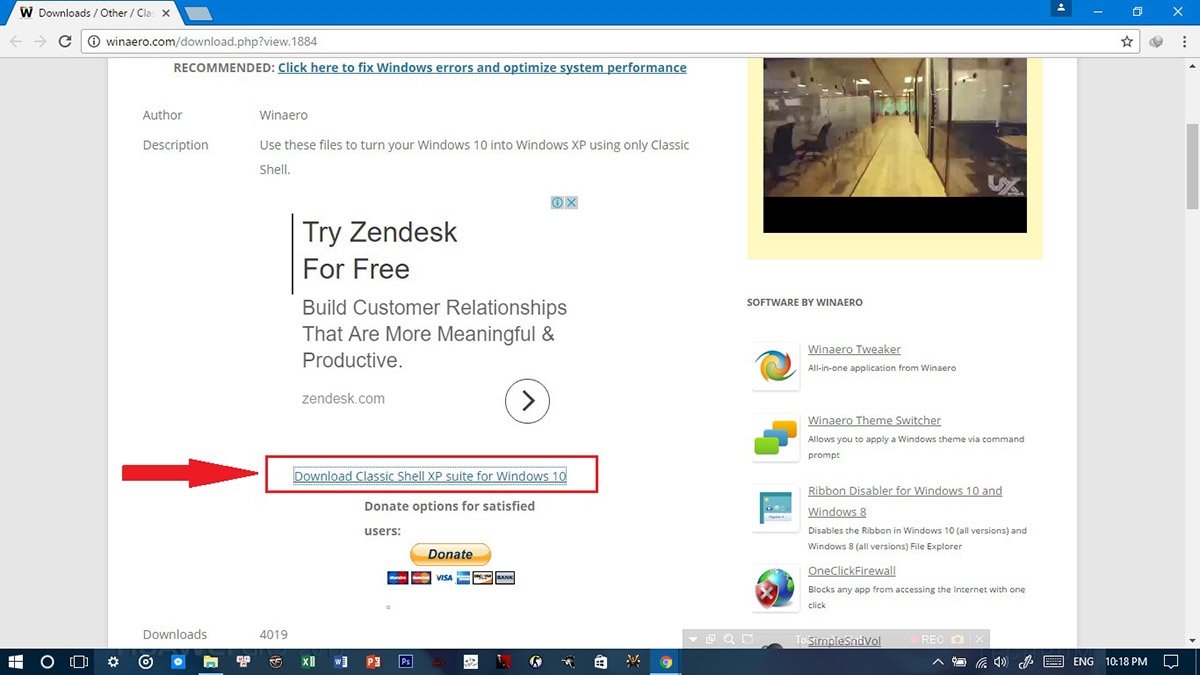The height and width of the screenshot is (675, 1200).
Task: Click the zoom magnifier in recorder toolbar
Action: pyautogui.click(x=729, y=639)
